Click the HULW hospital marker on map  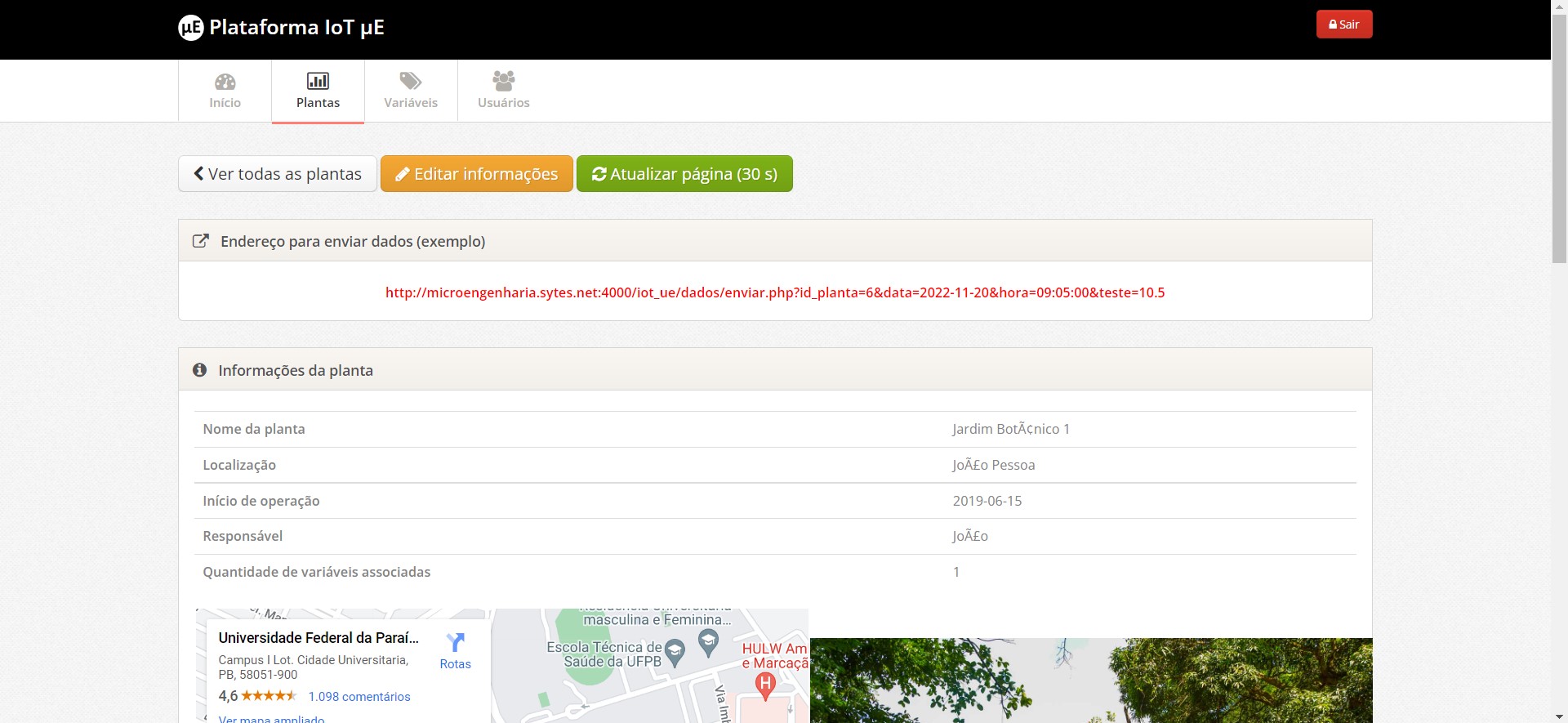(x=765, y=685)
